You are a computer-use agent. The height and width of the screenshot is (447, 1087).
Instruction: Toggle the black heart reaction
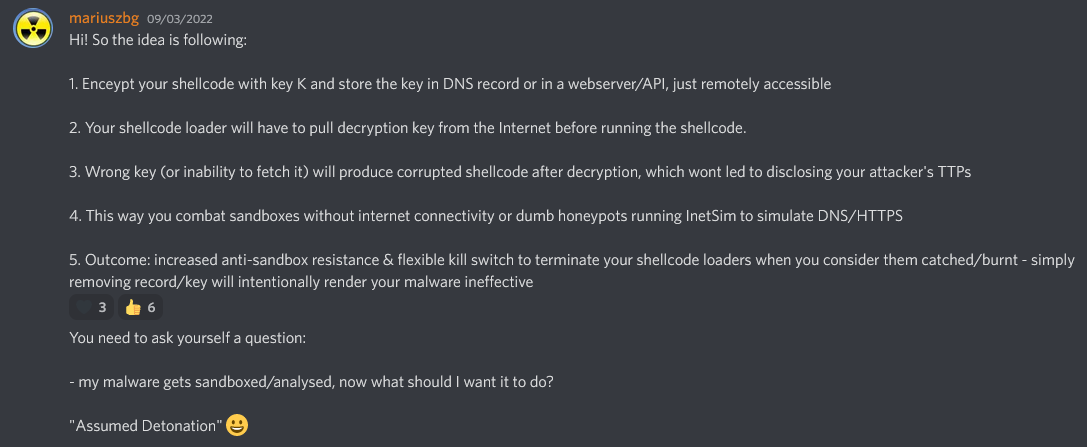pos(83,307)
